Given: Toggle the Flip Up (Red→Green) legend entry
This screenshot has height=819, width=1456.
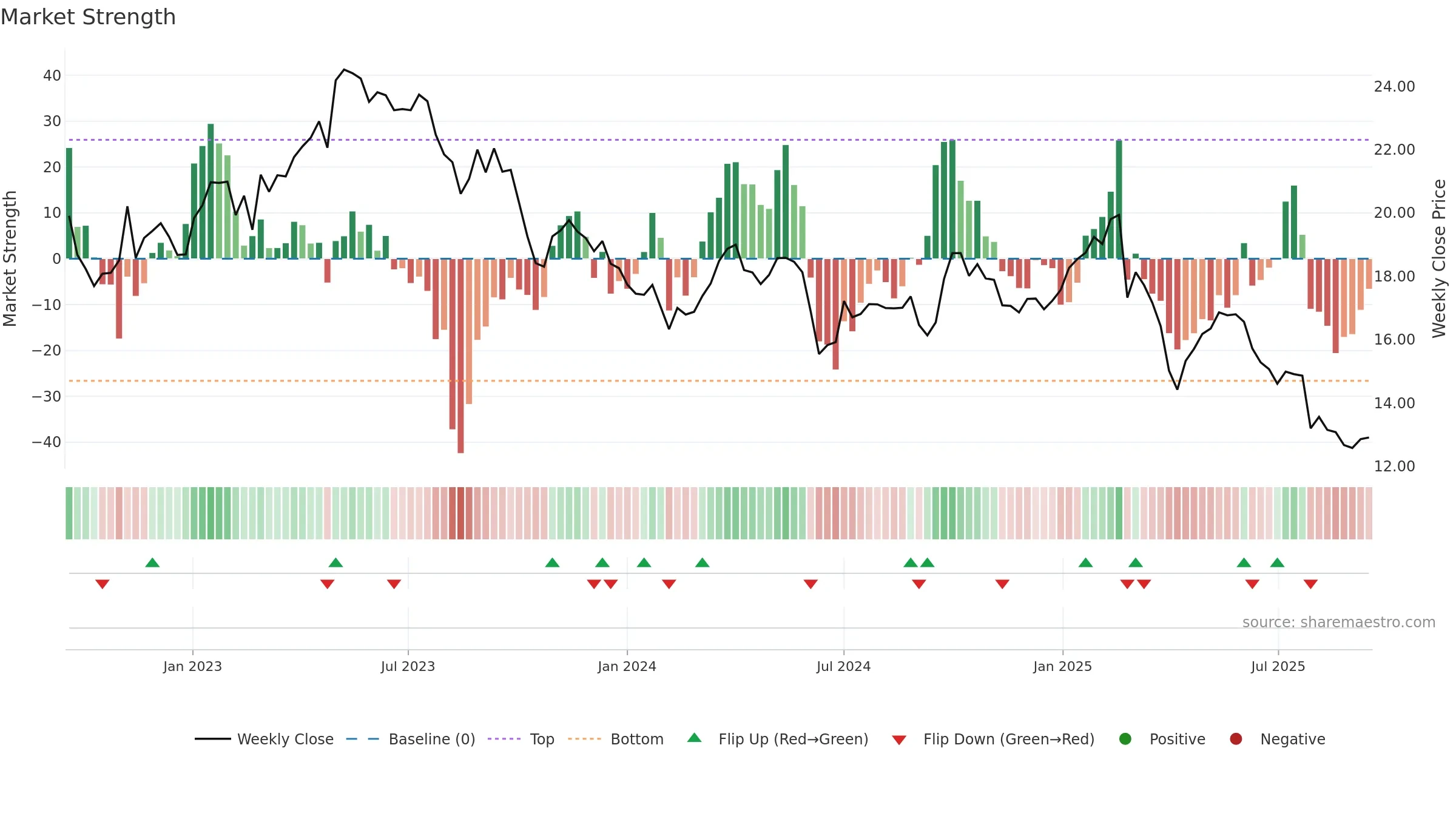Looking at the screenshot, I should 778,739.
